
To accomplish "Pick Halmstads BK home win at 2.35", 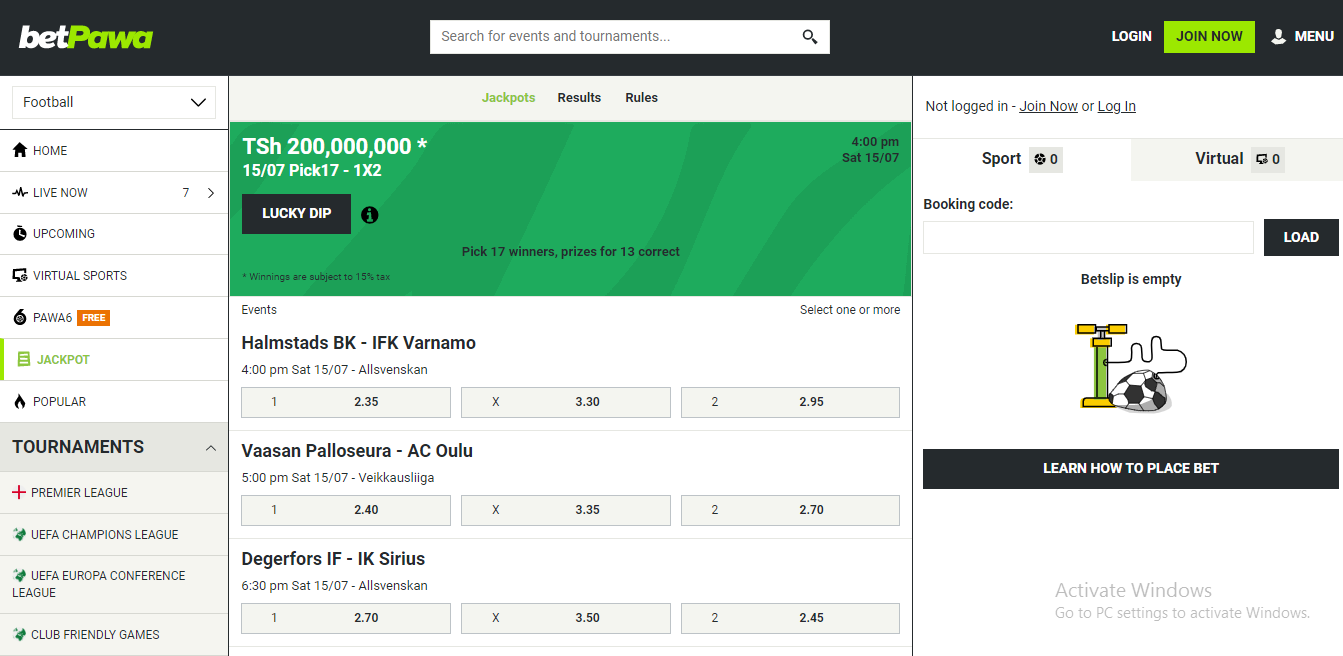I will pyautogui.click(x=346, y=402).
